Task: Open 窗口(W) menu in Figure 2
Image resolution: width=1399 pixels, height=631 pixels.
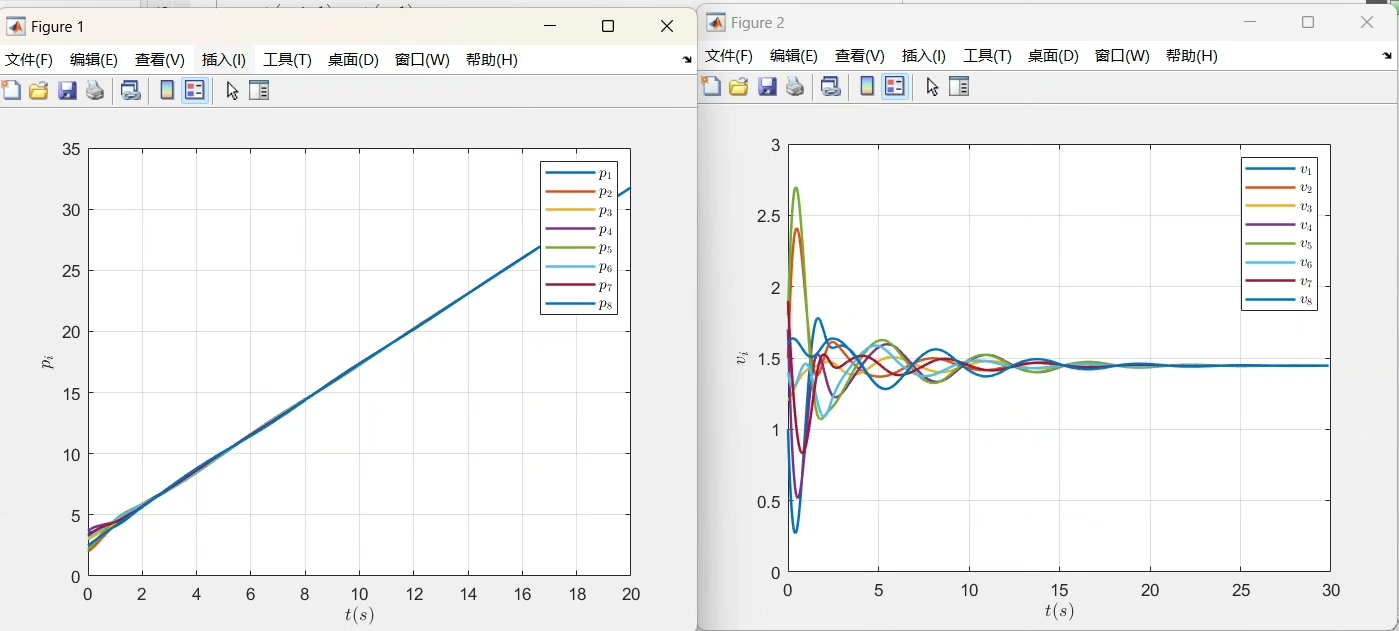Action: pyautogui.click(x=1123, y=56)
